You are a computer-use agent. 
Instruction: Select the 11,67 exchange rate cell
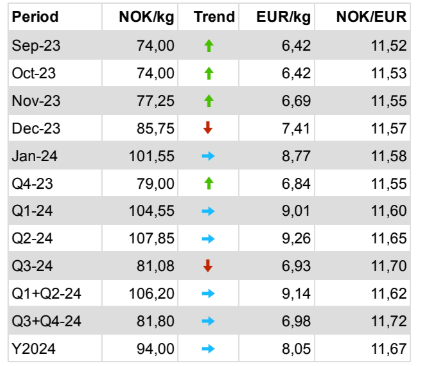(x=363, y=349)
